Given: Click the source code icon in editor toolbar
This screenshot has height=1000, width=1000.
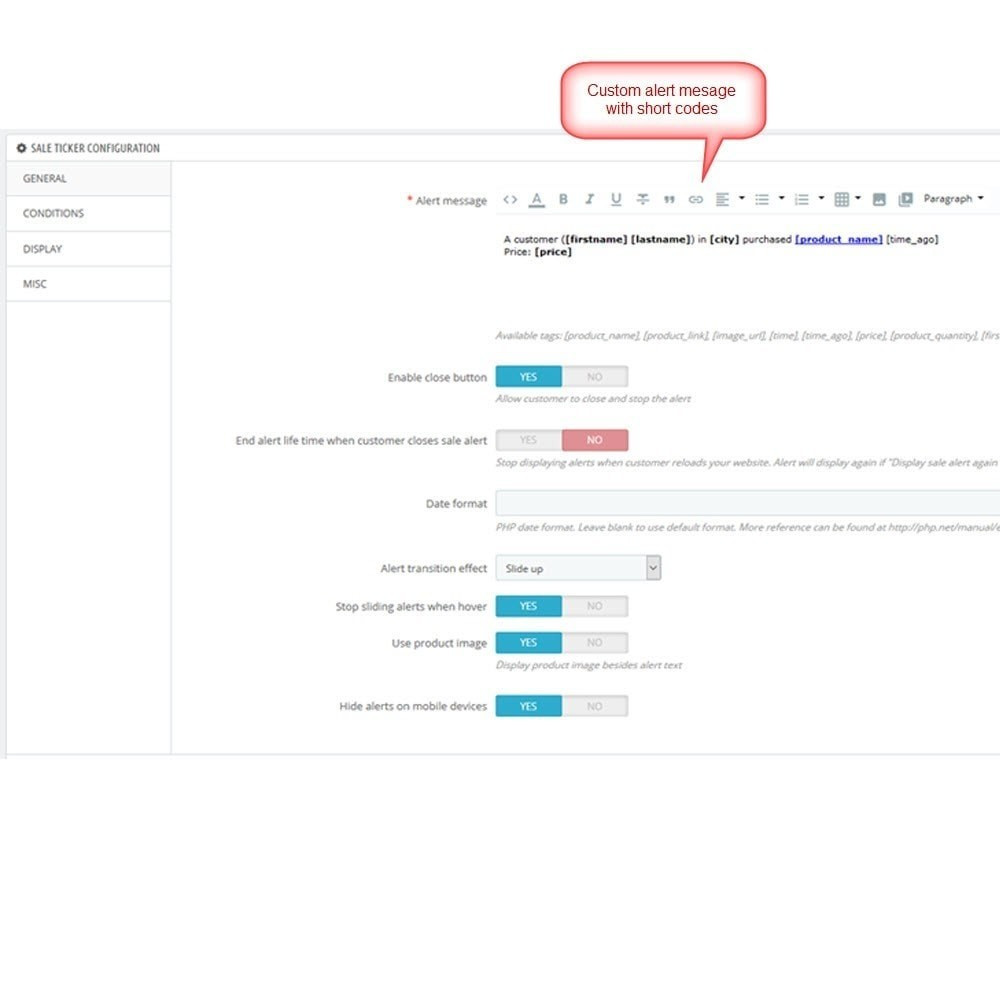Looking at the screenshot, I should (510, 200).
